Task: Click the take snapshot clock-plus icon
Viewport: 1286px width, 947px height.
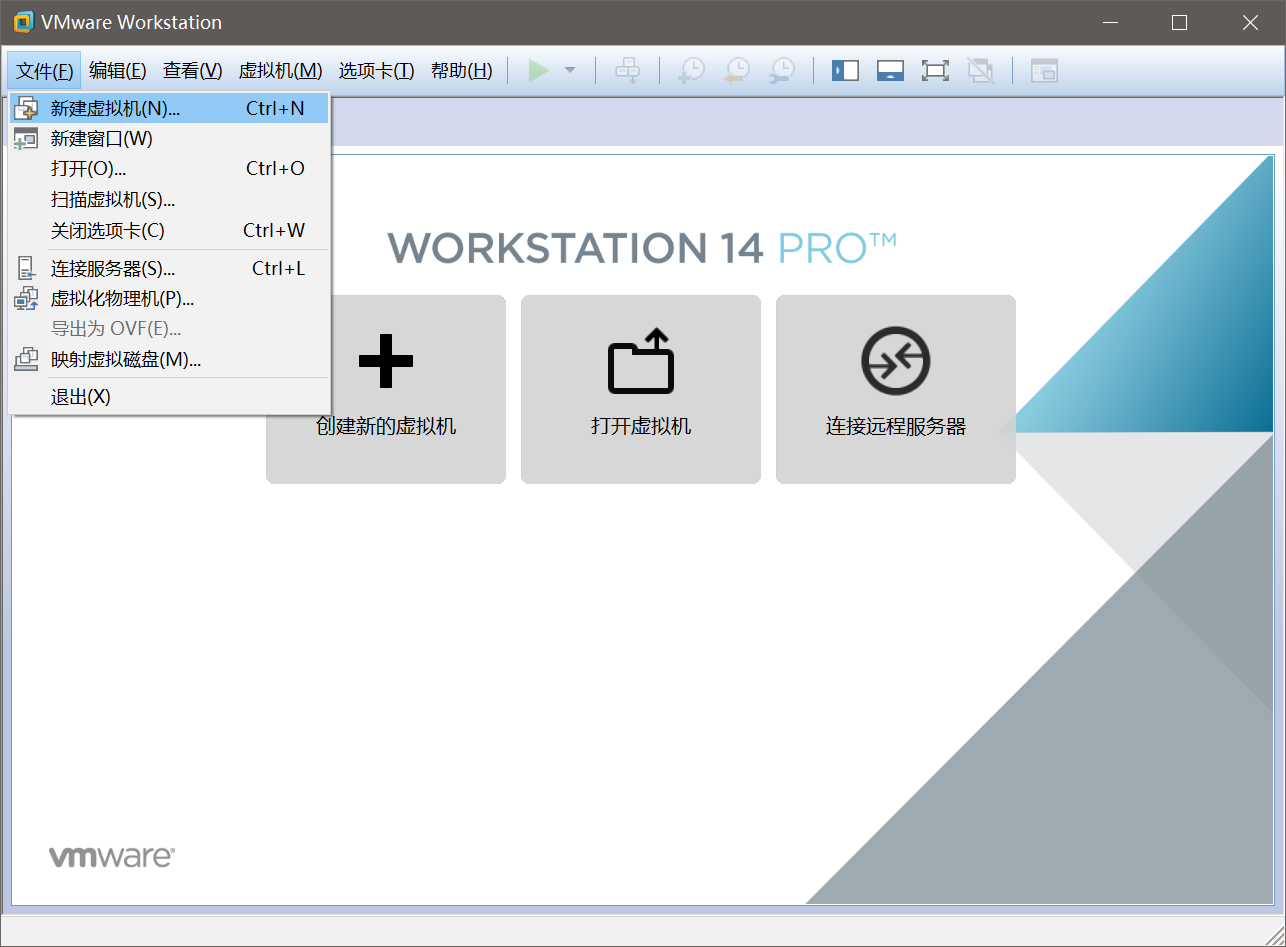Action: [x=691, y=71]
